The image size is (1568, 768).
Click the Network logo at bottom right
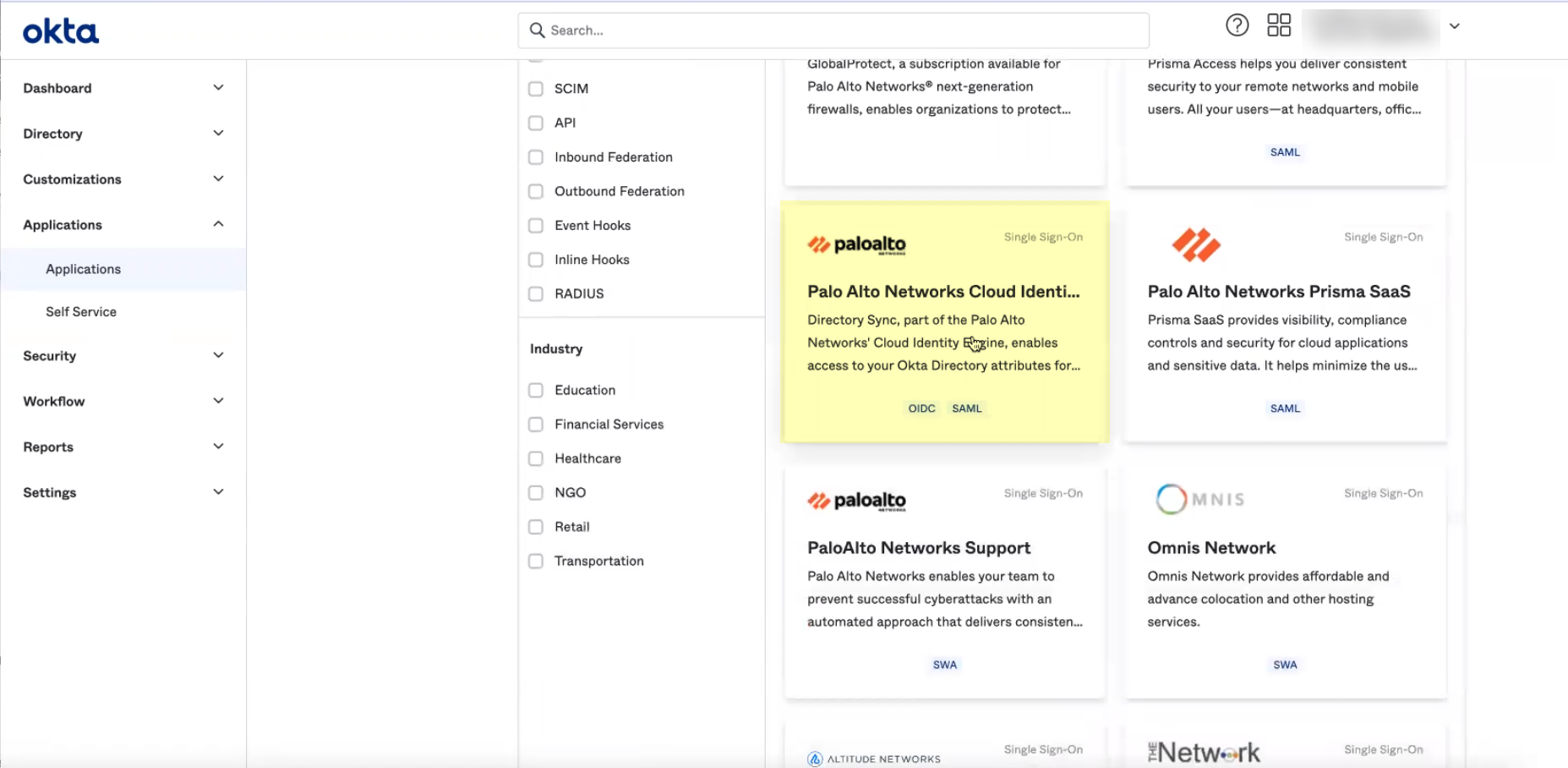[1204, 752]
